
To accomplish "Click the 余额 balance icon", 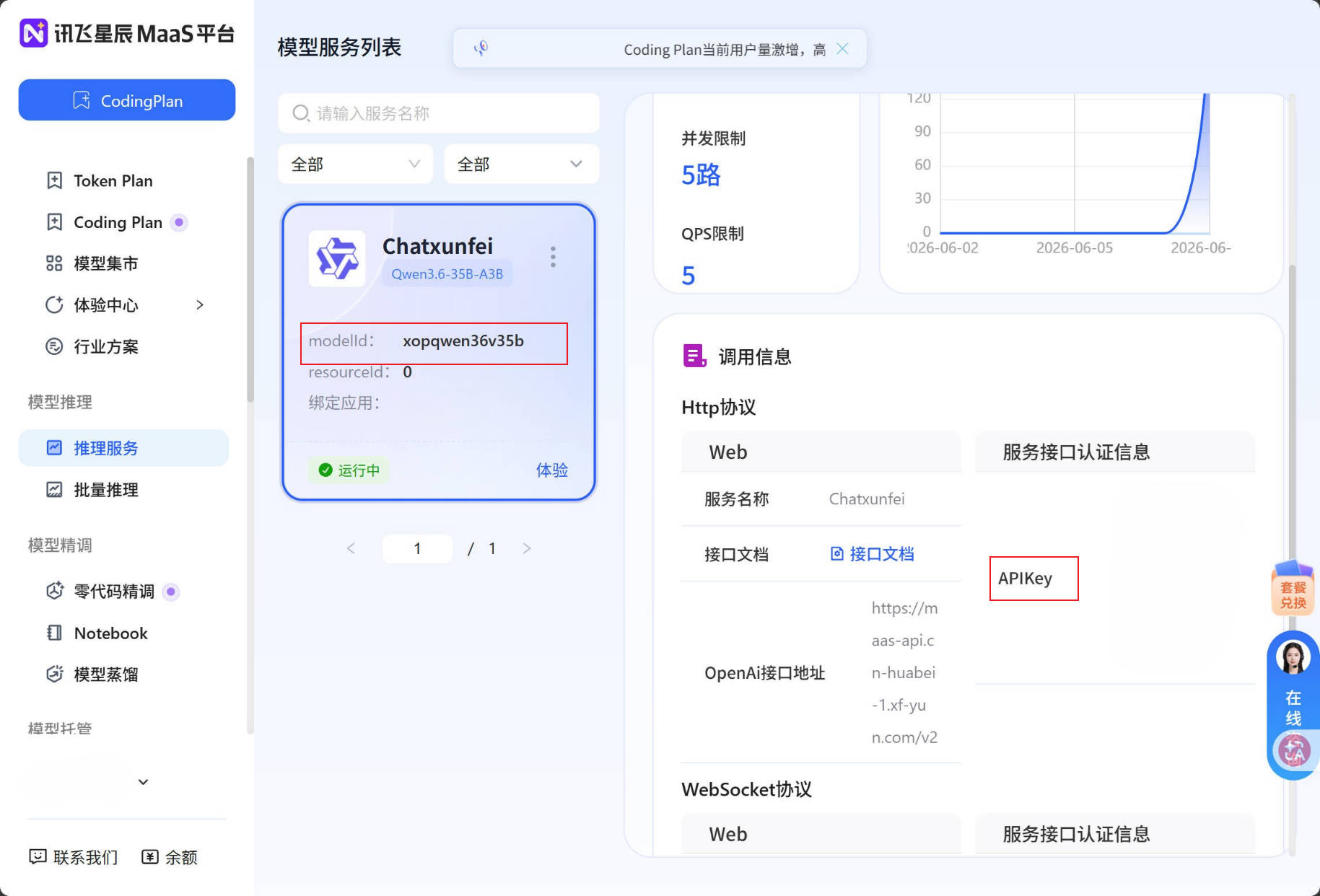I will (149, 857).
